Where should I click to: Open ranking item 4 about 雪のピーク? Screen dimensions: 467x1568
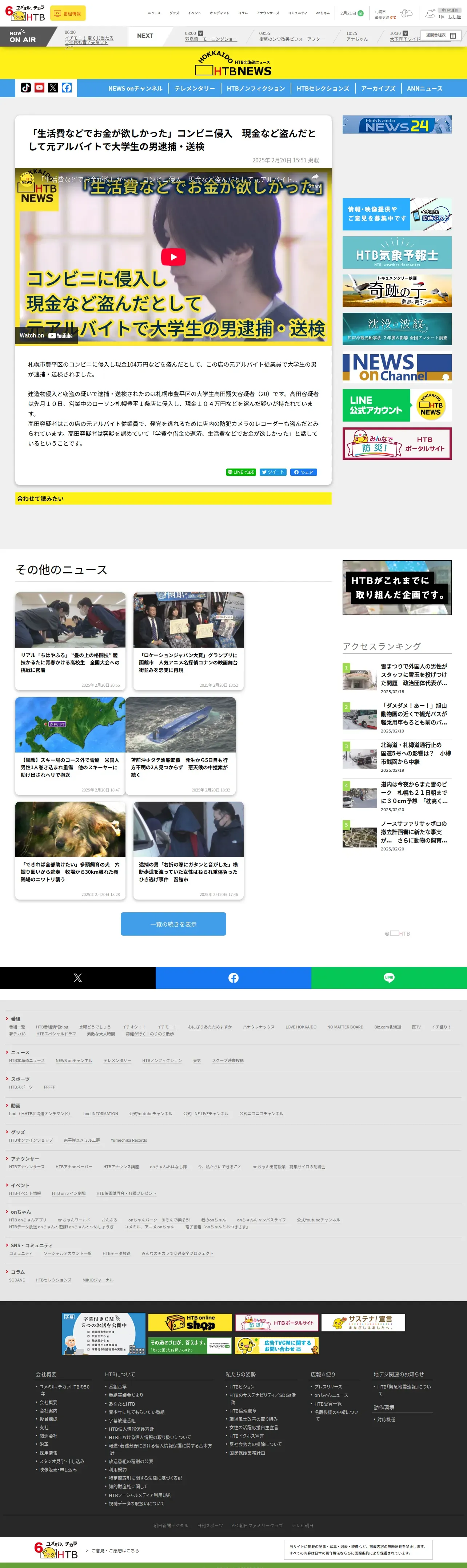pyautogui.click(x=397, y=796)
